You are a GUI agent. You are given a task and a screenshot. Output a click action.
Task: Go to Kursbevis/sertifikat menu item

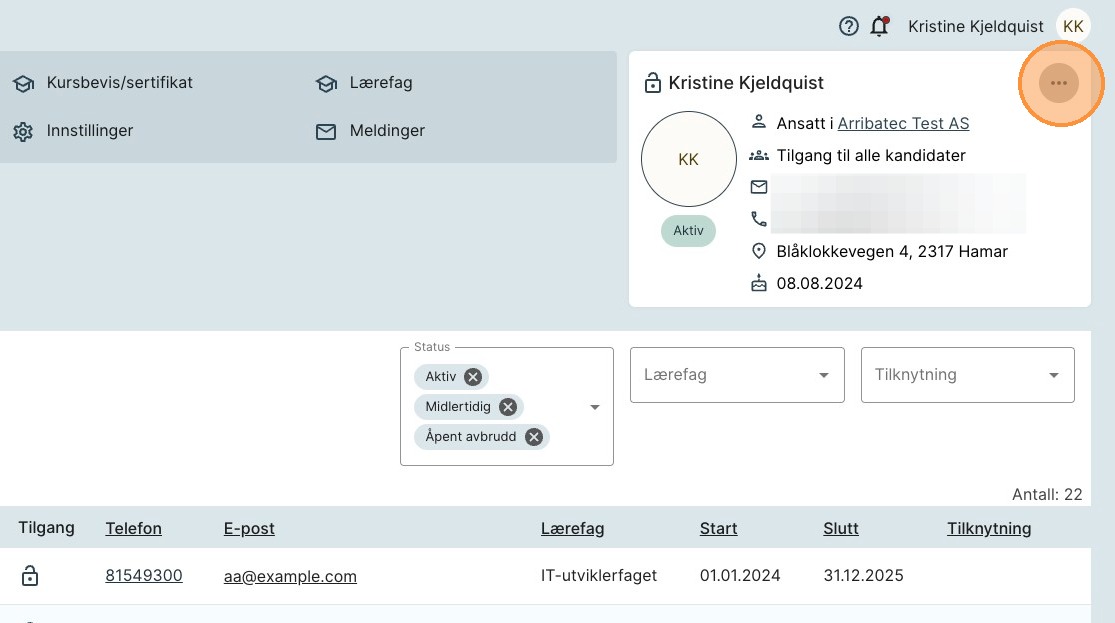[119, 83]
